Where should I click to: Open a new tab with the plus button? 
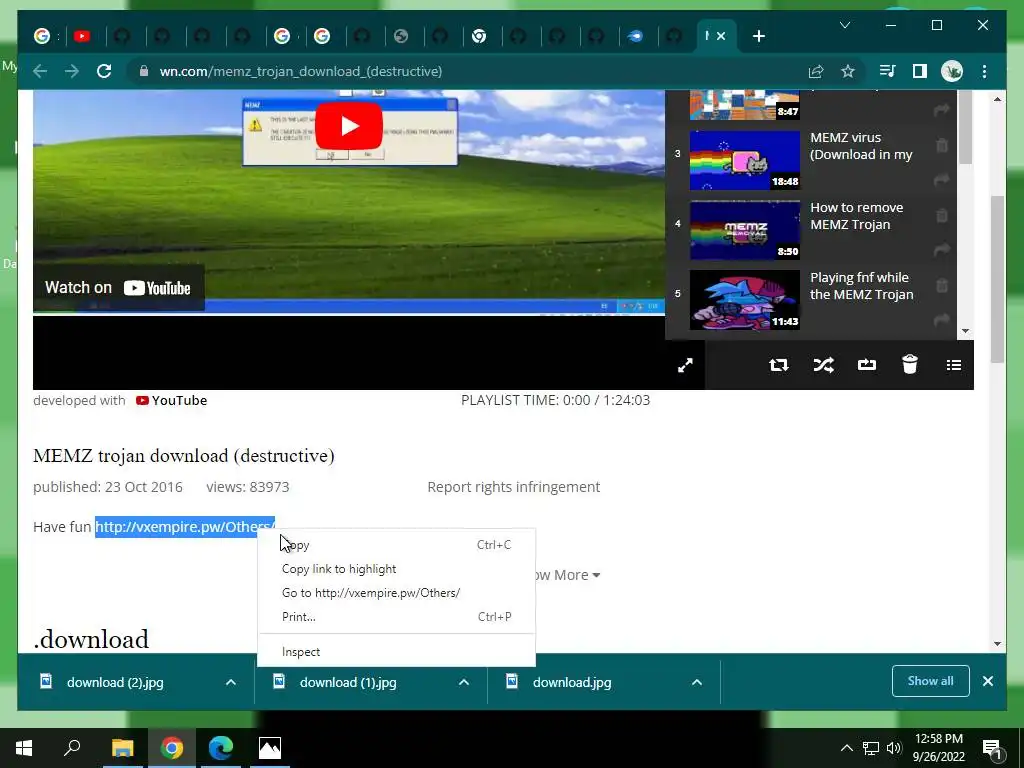click(x=758, y=36)
